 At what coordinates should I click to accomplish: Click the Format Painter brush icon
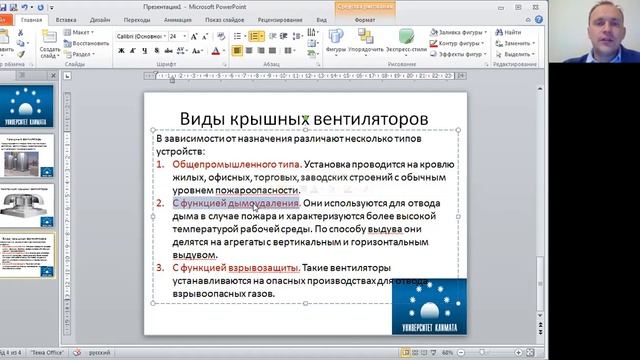tap(20, 54)
